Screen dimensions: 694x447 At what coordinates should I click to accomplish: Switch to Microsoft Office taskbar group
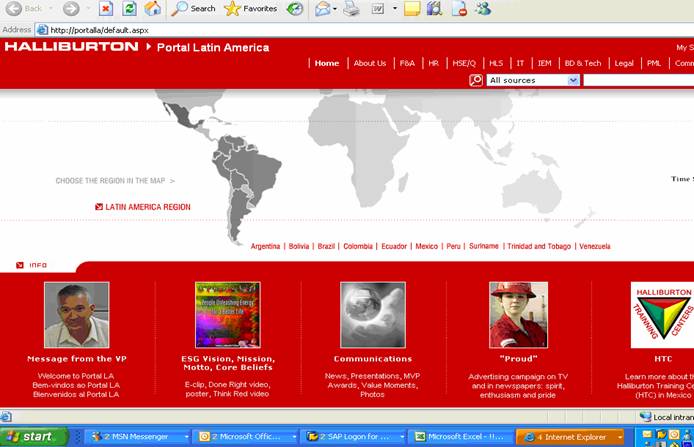point(246,437)
